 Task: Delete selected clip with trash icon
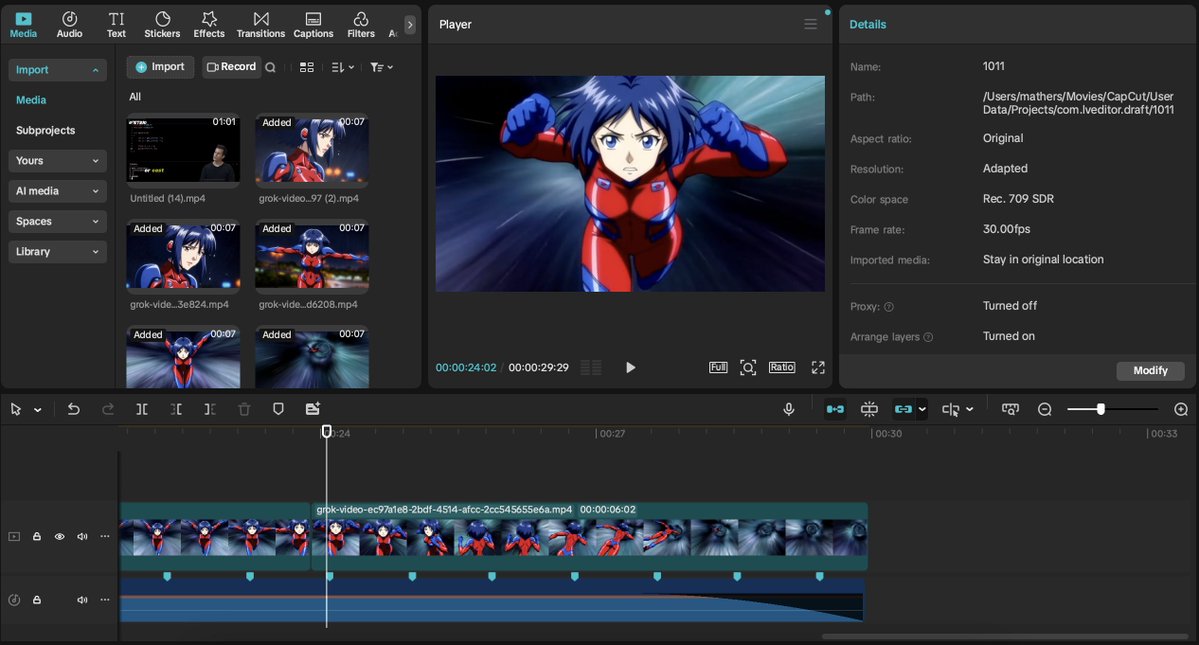tap(244, 409)
